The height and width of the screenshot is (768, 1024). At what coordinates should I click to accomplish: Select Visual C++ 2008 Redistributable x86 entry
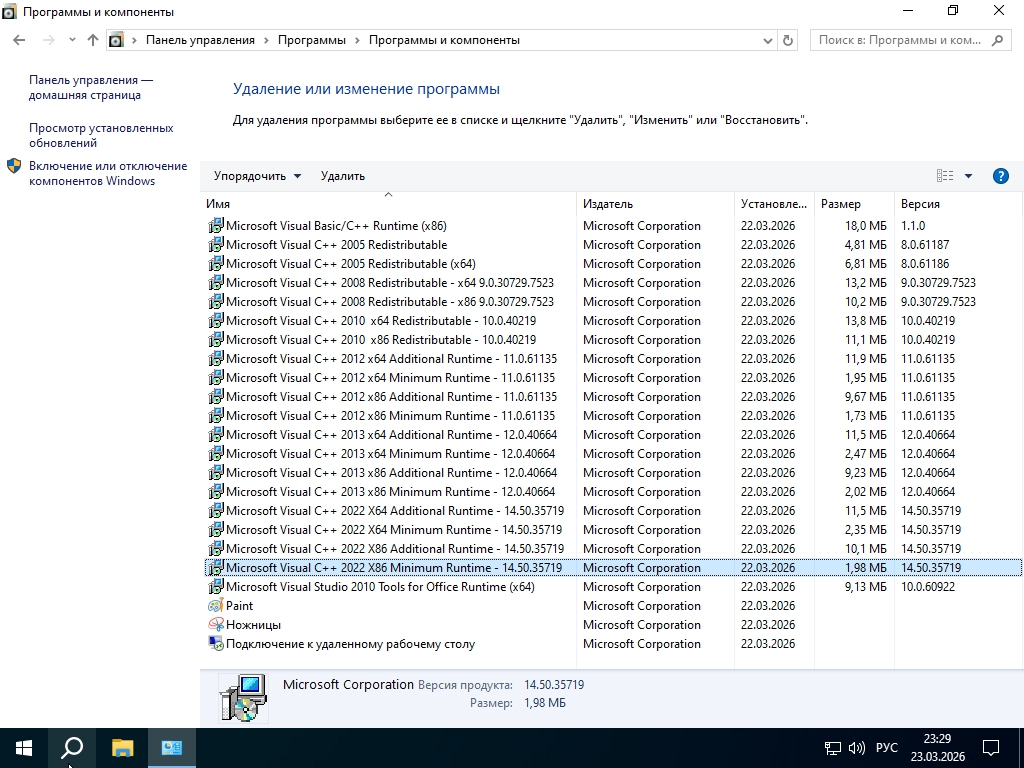pos(613,302)
